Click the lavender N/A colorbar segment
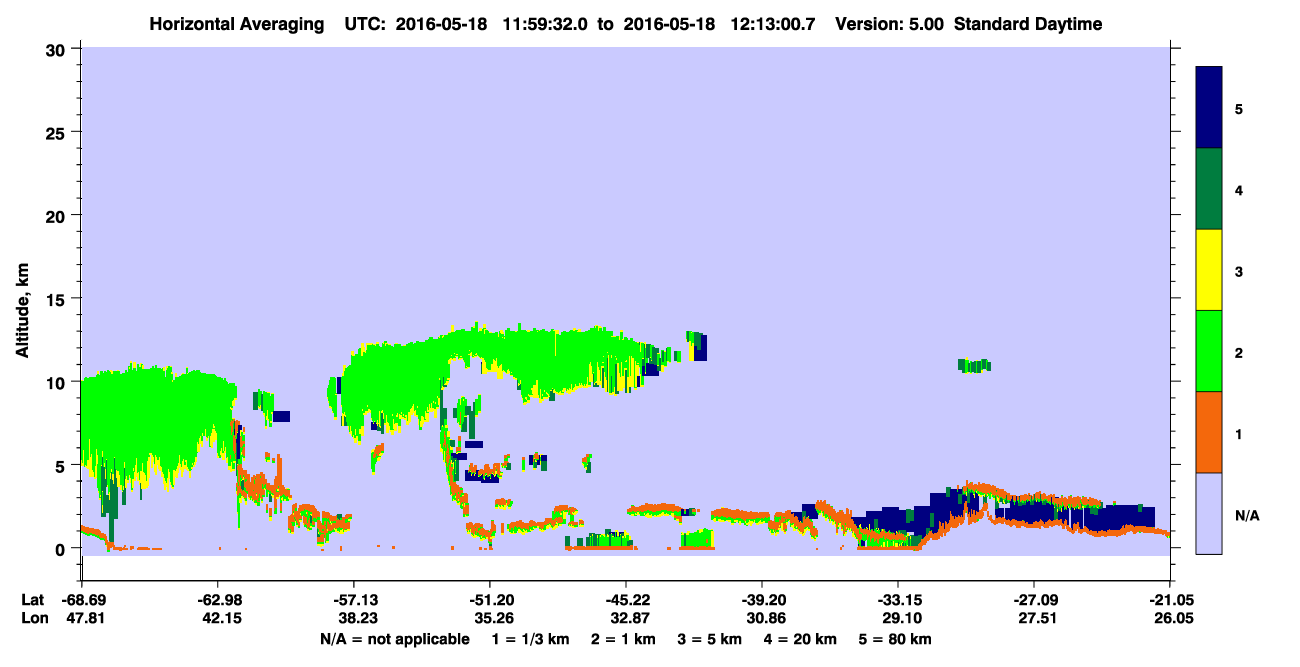This screenshot has height=667, width=1300. pyautogui.click(x=1209, y=513)
